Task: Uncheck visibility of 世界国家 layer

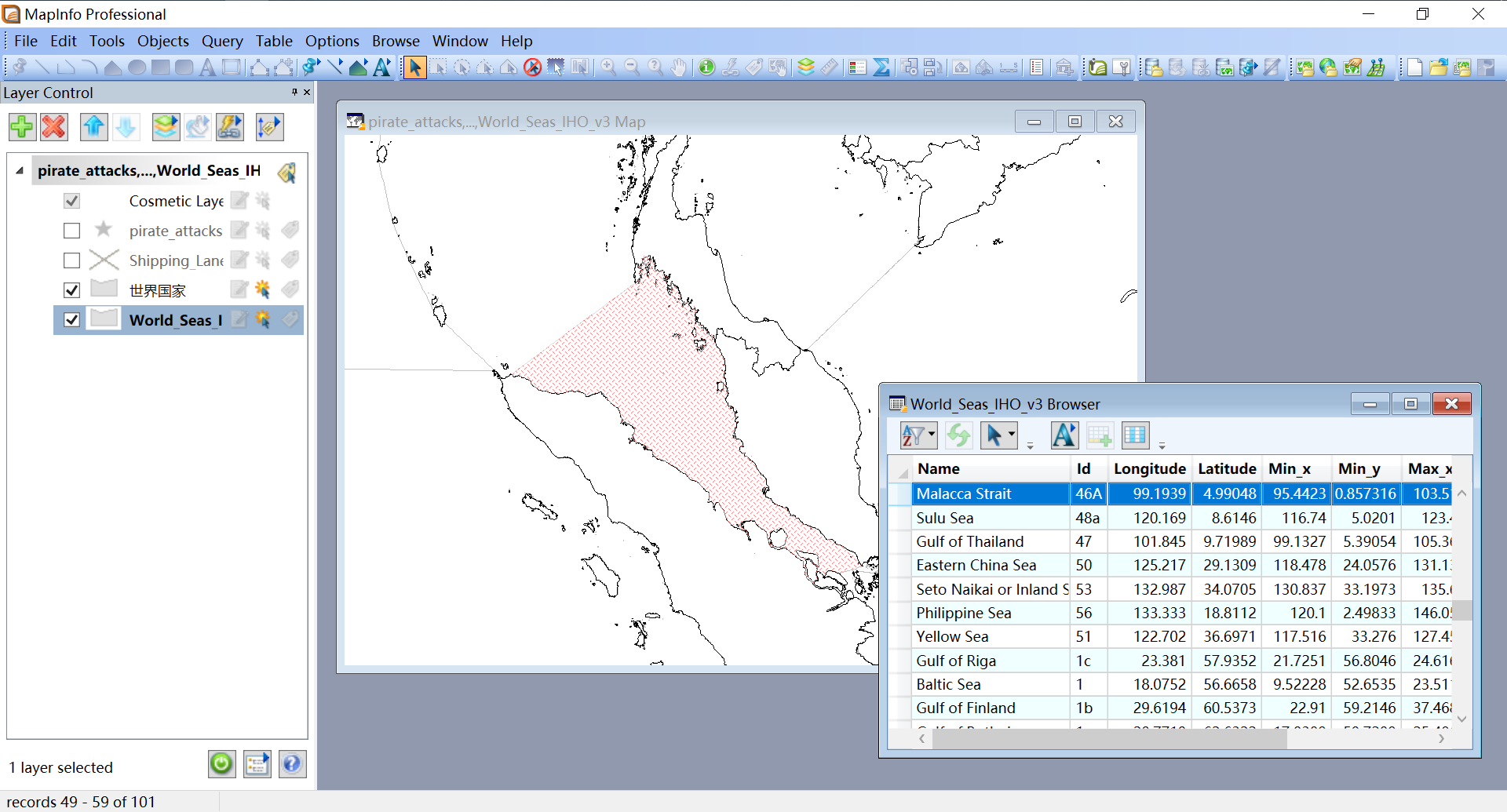Action: 71,290
